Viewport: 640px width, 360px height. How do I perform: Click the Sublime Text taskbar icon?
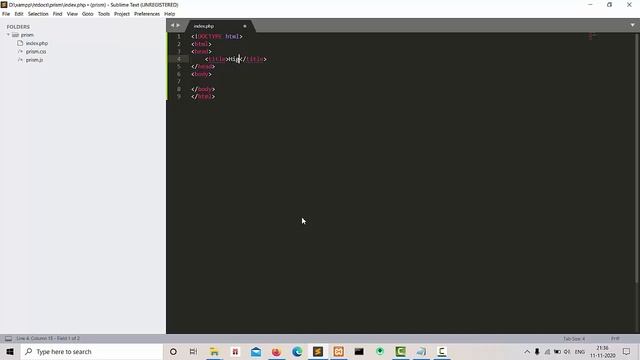click(x=318, y=351)
